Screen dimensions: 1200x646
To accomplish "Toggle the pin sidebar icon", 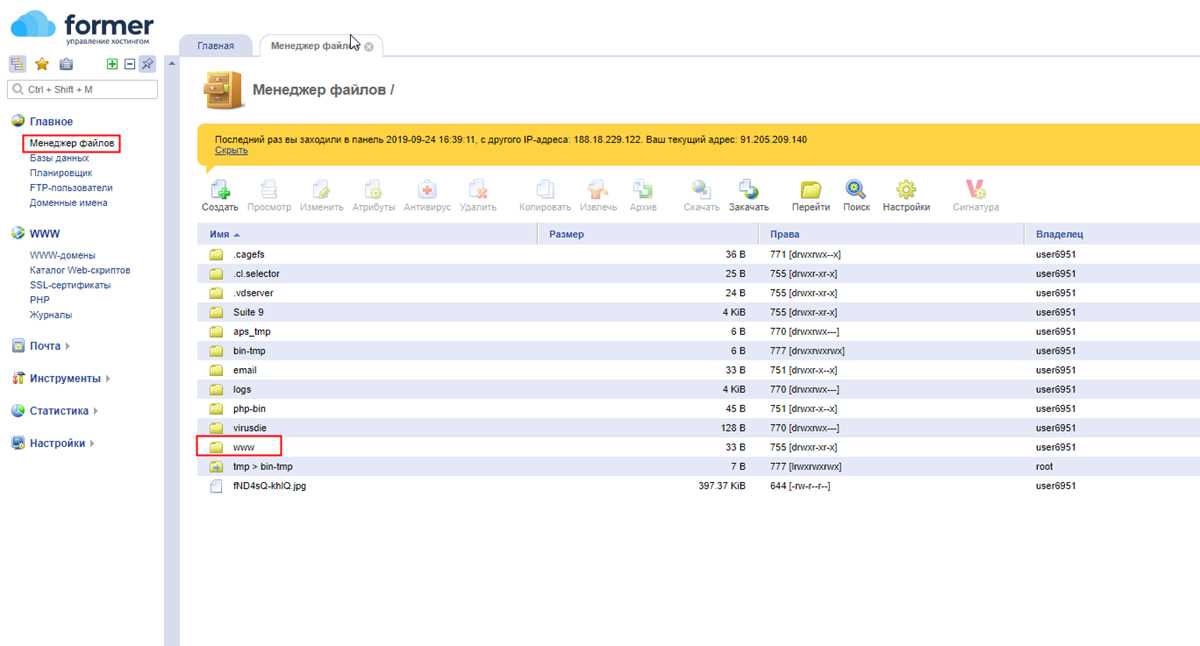I will pyautogui.click(x=147, y=64).
